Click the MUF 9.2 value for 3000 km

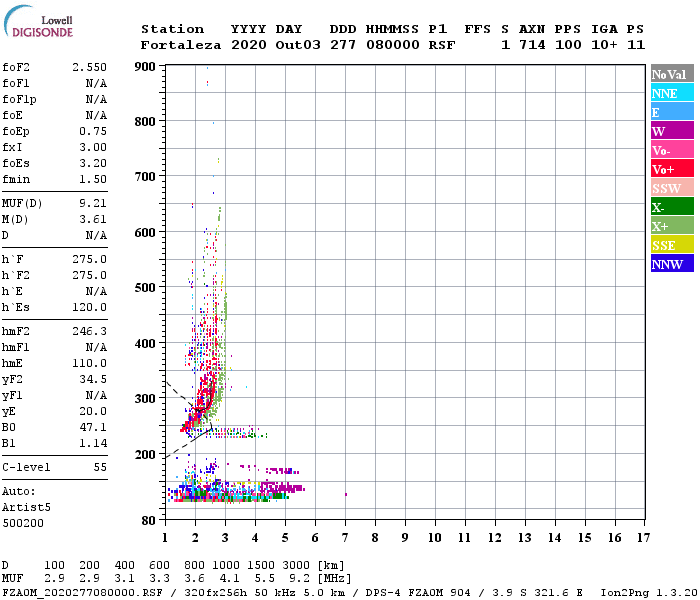(299, 579)
